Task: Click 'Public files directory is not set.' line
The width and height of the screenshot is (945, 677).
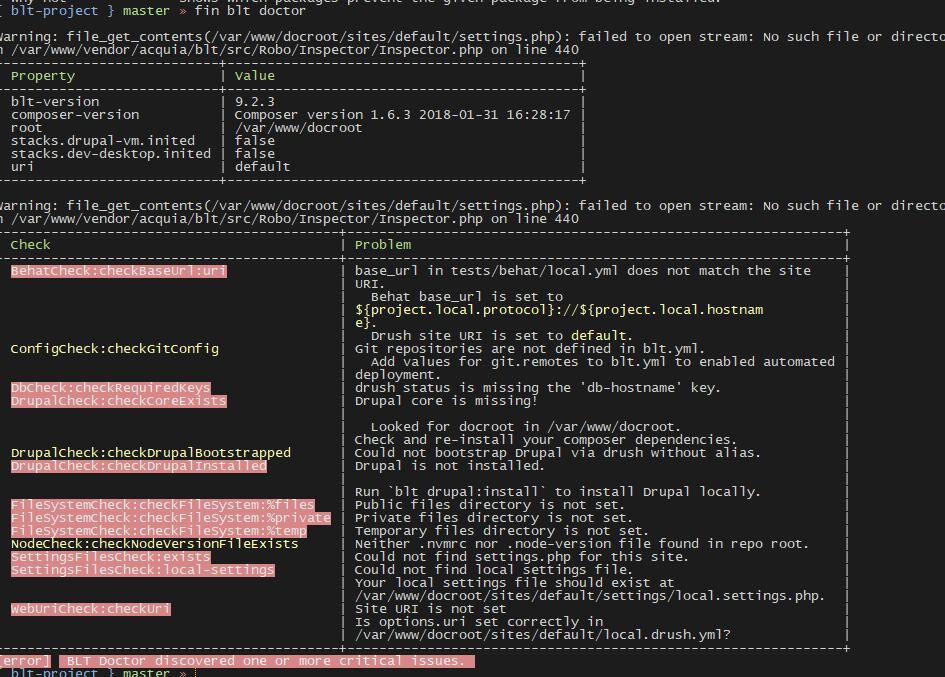Action: point(490,505)
